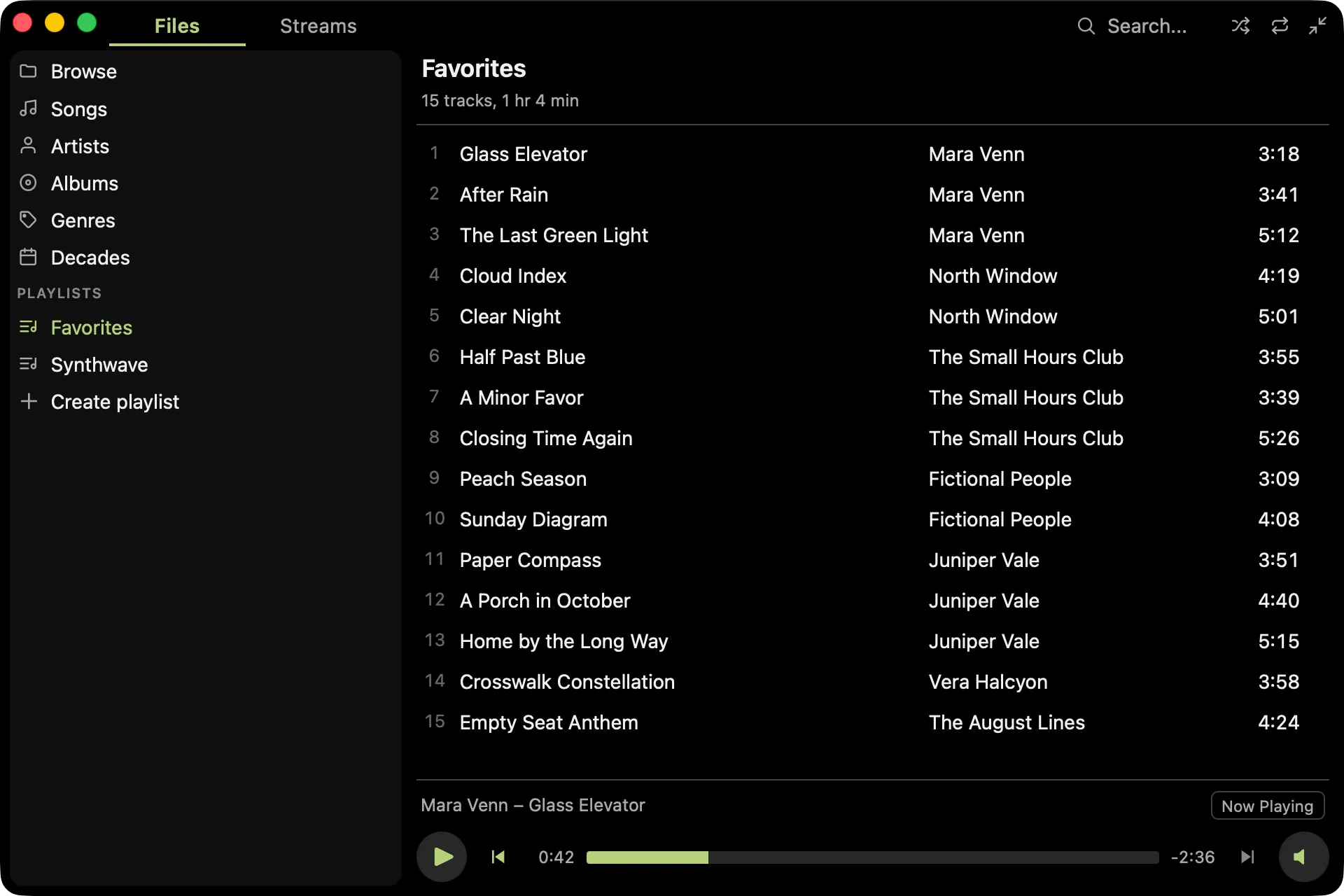The height and width of the screenshot is (896, 1344).
Task: Select track After Rain
Action: coord(872,194)
